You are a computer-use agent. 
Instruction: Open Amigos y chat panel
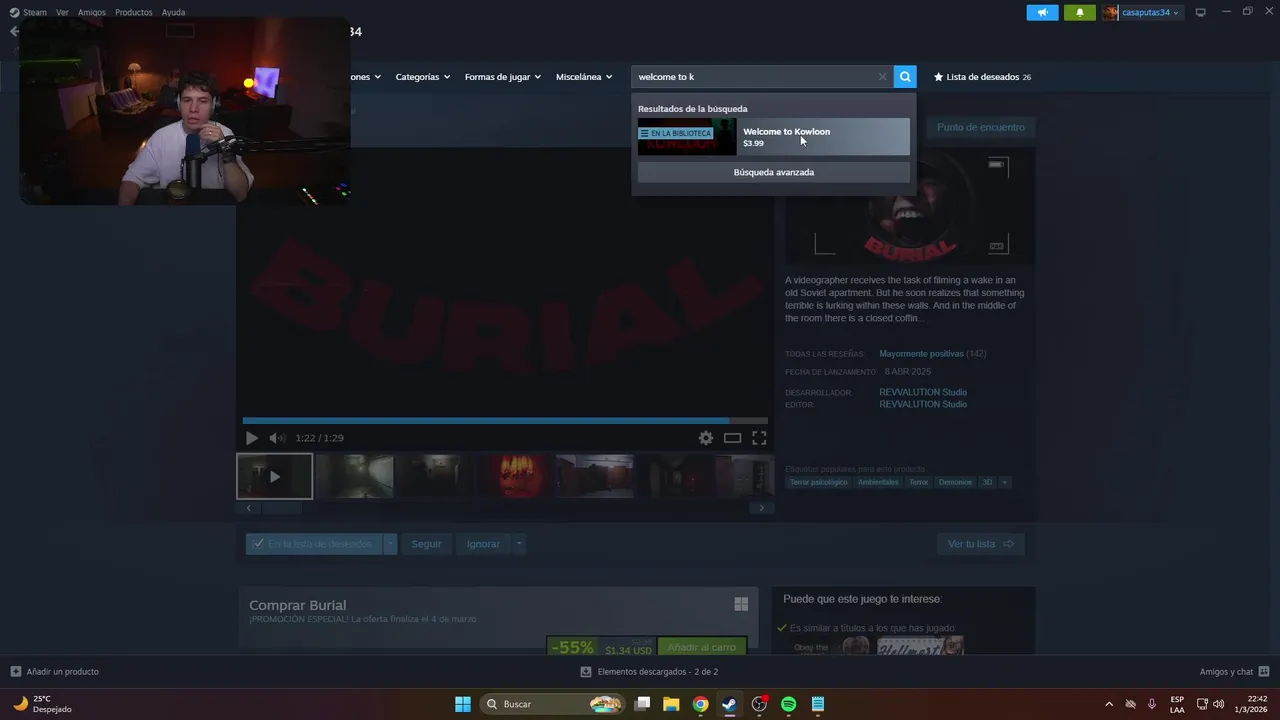click(1234, 672)
